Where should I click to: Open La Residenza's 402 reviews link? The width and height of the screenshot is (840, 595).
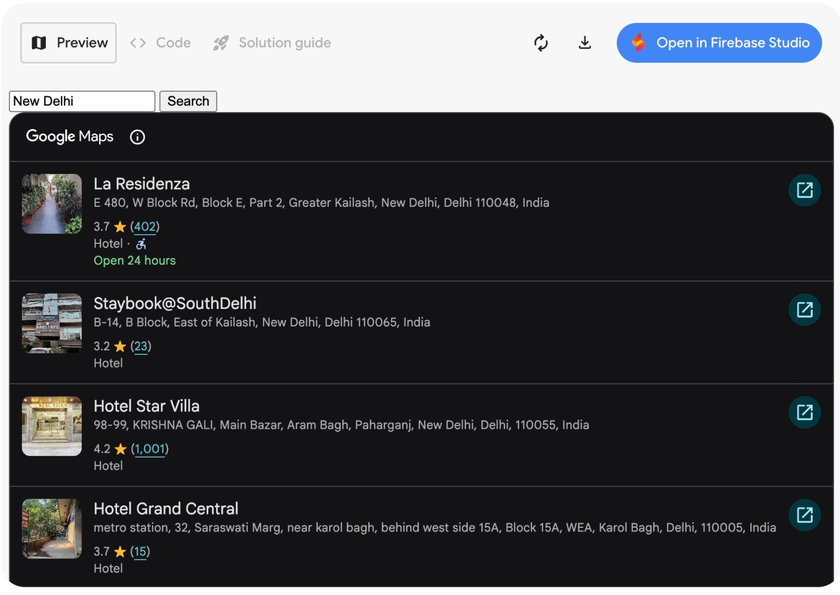pyautogui.click(x=144, y=226)
